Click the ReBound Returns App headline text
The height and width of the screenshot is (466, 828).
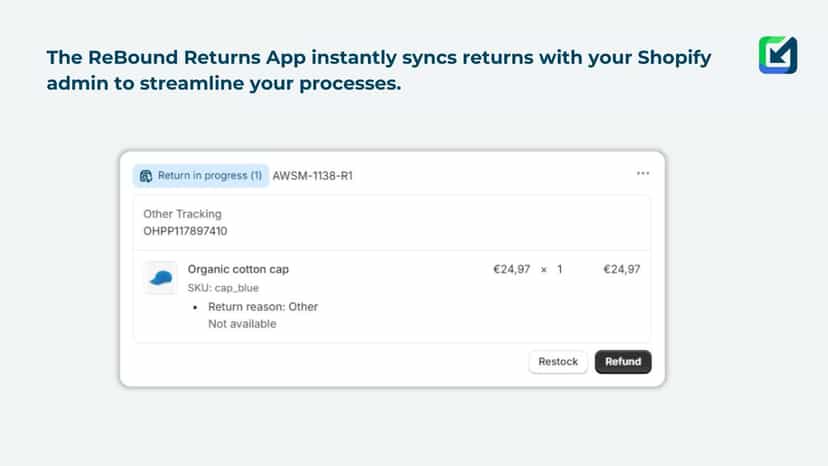[x=379, y=70]
